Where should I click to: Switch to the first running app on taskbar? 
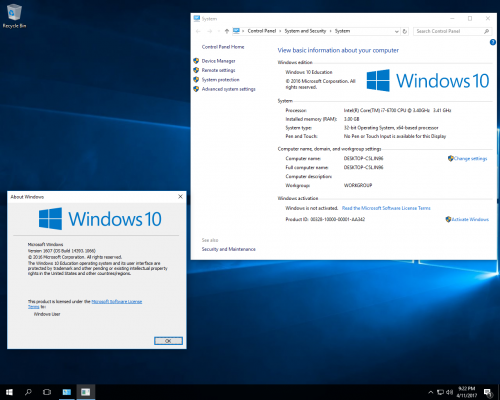tap(67, 392)
